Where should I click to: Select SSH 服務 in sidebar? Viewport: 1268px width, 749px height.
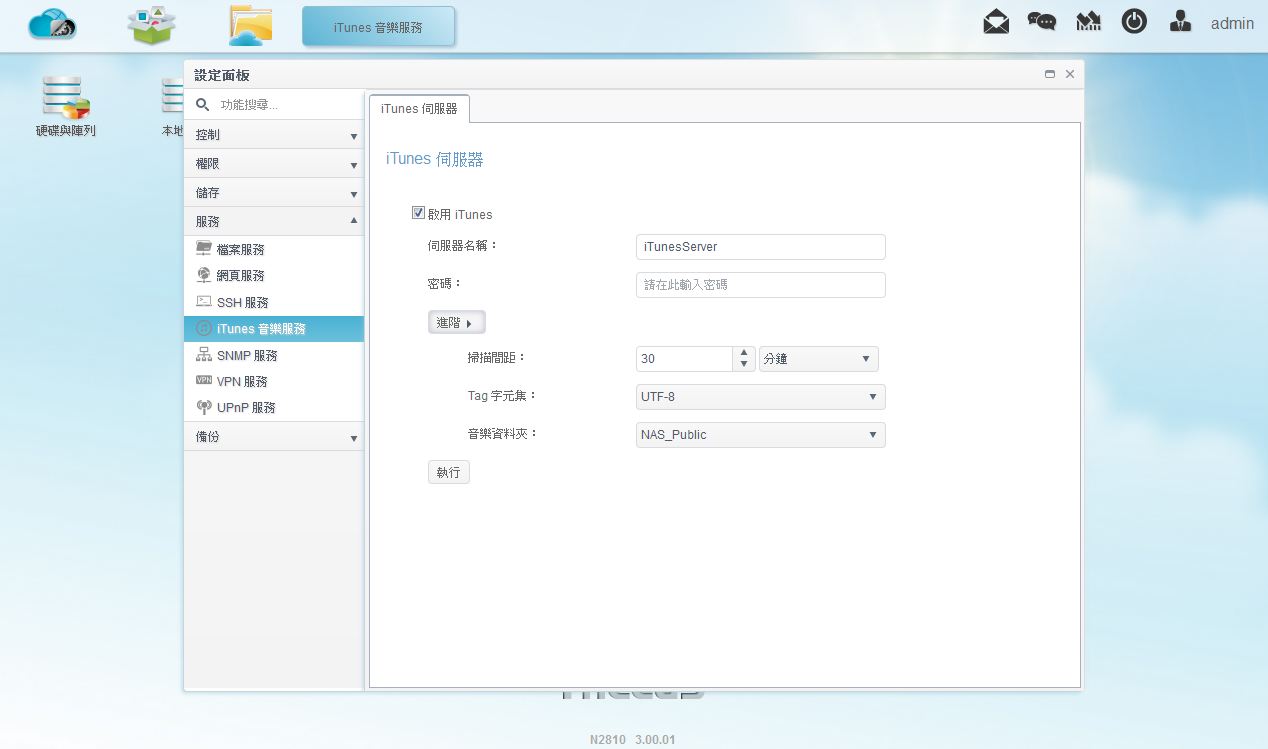(x=274, y=302)
